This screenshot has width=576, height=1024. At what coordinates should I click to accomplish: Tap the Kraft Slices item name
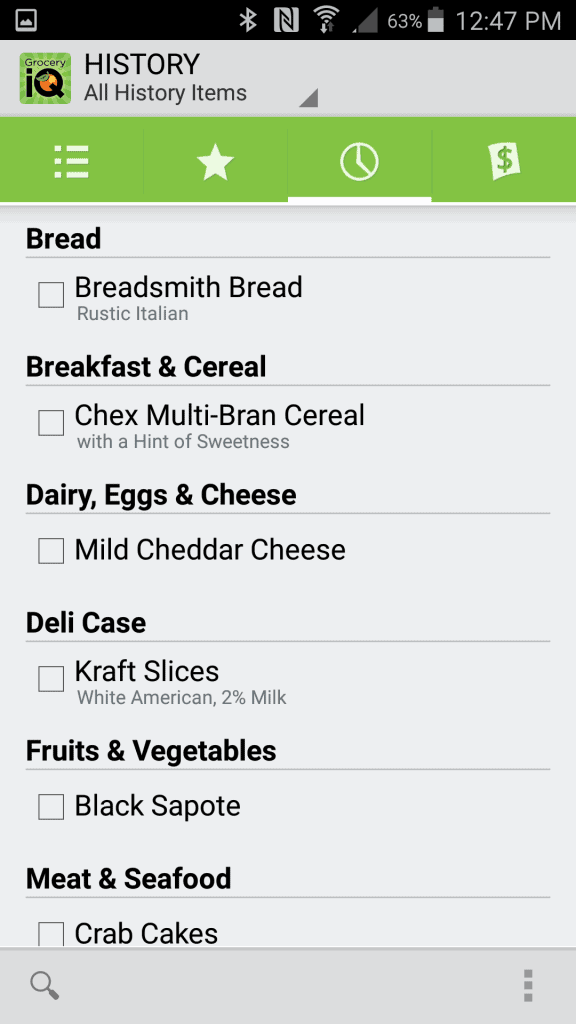[x=147, y=671]
